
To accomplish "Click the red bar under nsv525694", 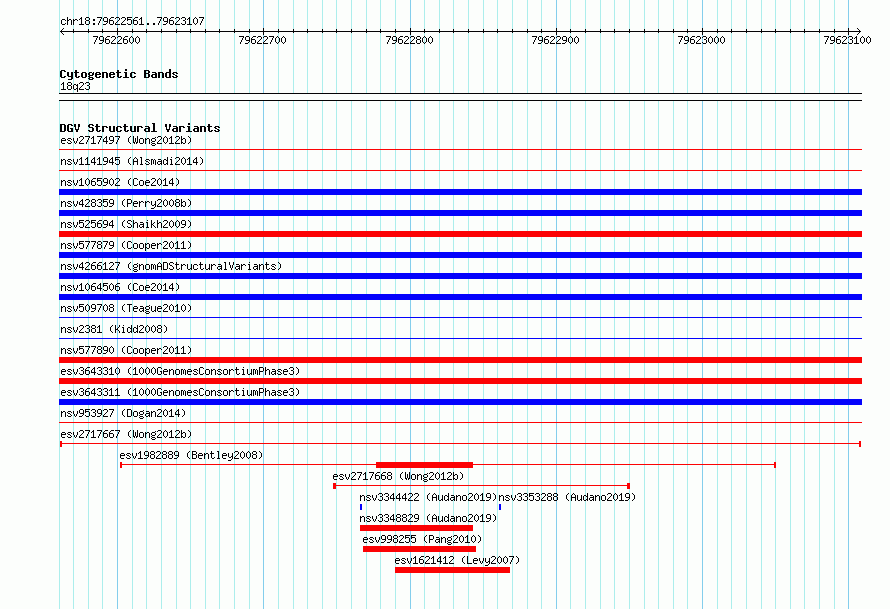I will point(460,234).
